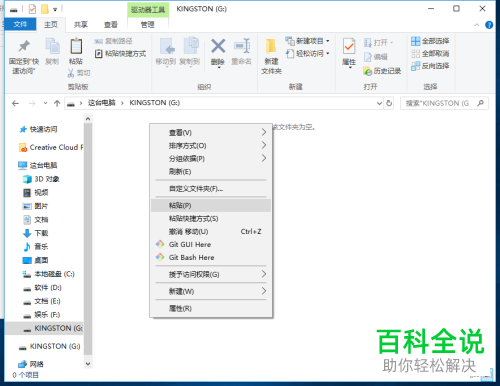Open 授予访问权限(G) submenu
Viewport: 500px width, 386px height.
click(x=211, y=275)
